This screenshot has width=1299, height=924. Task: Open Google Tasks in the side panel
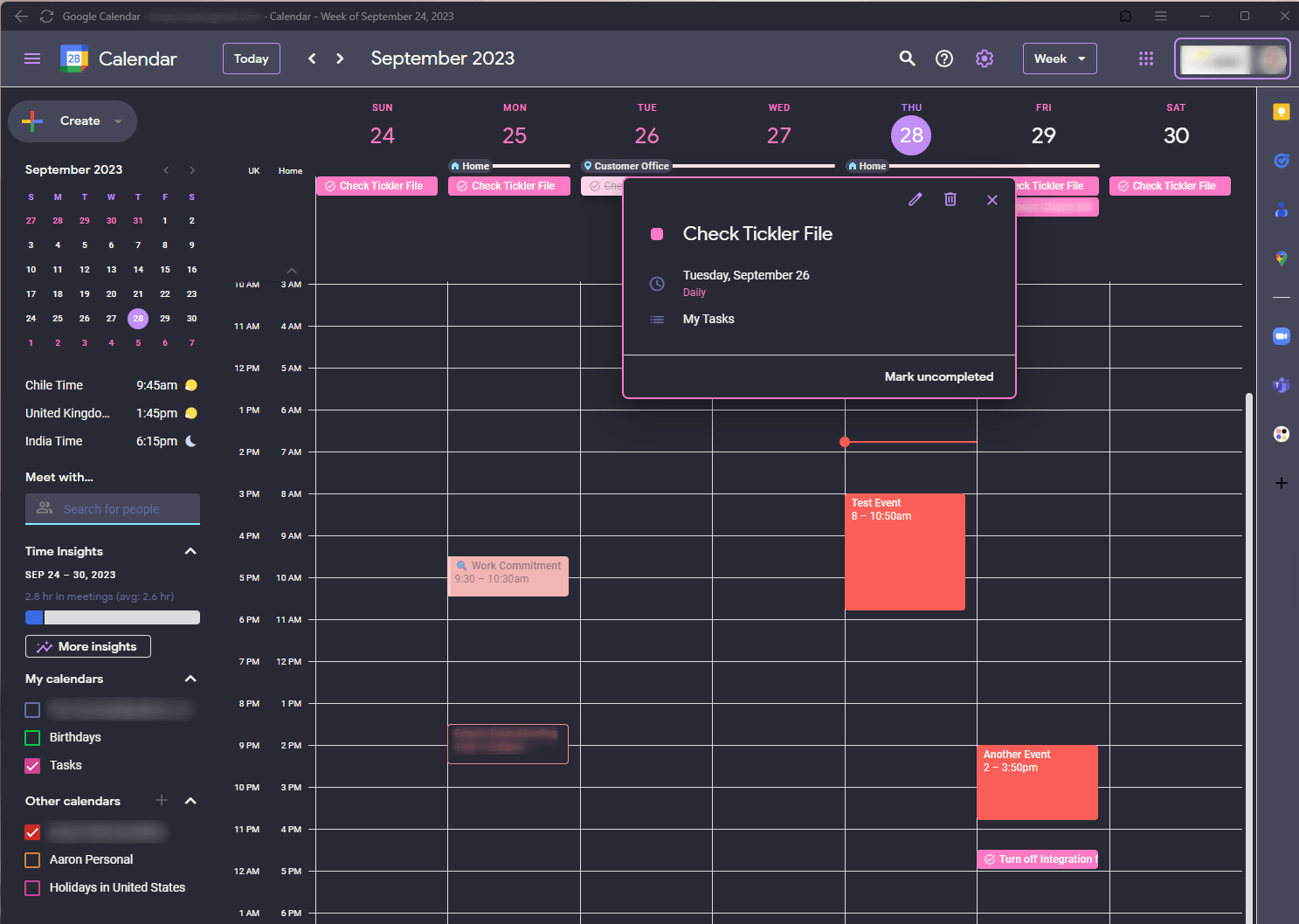1281,161
